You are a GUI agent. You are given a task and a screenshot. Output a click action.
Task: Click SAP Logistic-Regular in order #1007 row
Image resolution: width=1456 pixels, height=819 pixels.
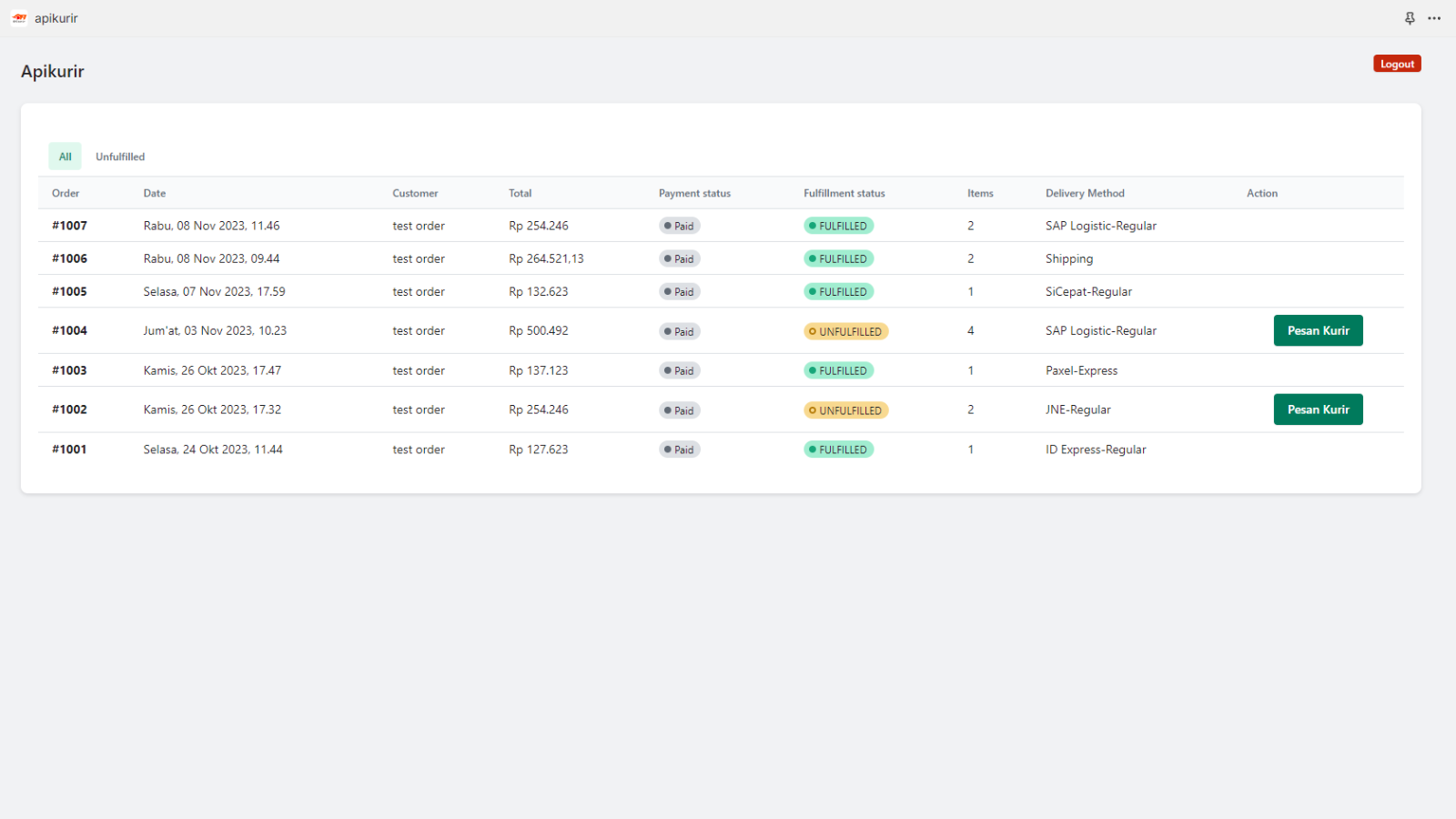1101,226
